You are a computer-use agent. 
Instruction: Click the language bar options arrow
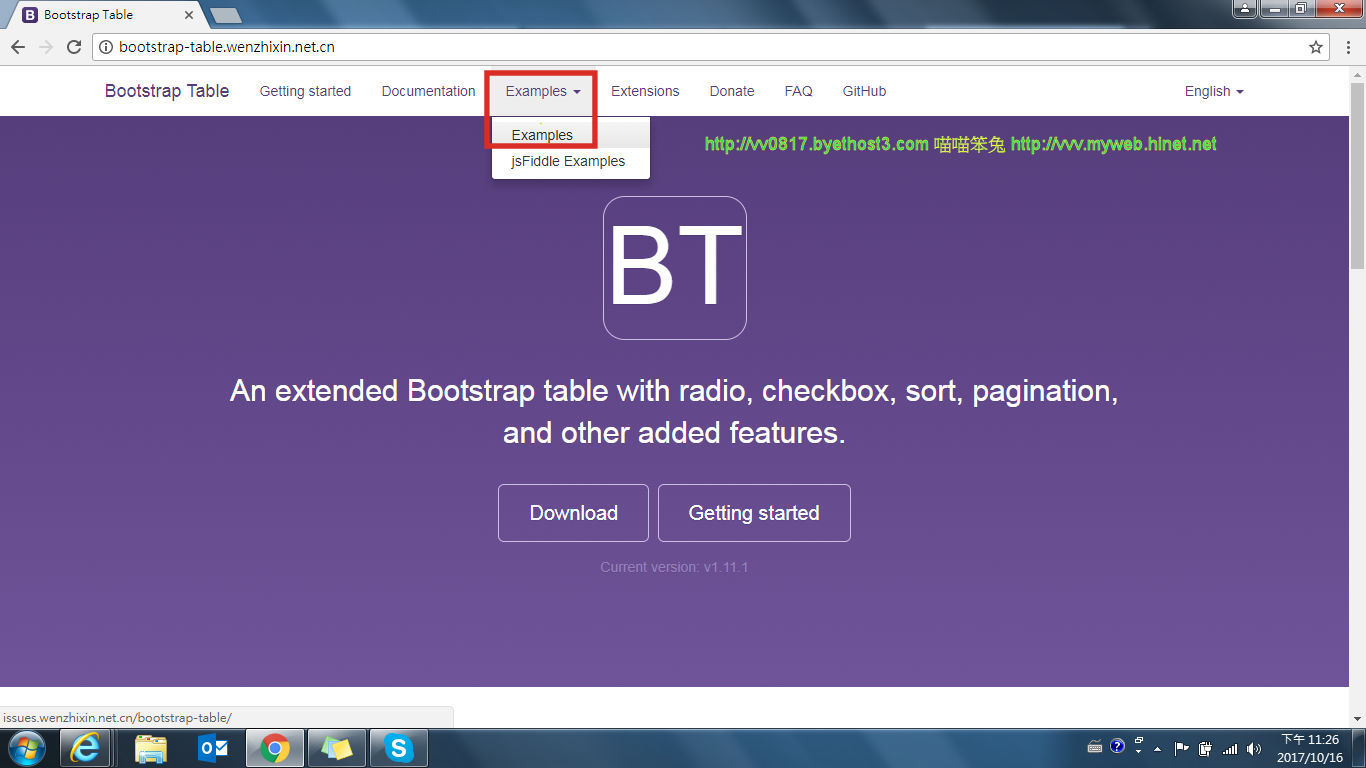tap(1139, 751)
